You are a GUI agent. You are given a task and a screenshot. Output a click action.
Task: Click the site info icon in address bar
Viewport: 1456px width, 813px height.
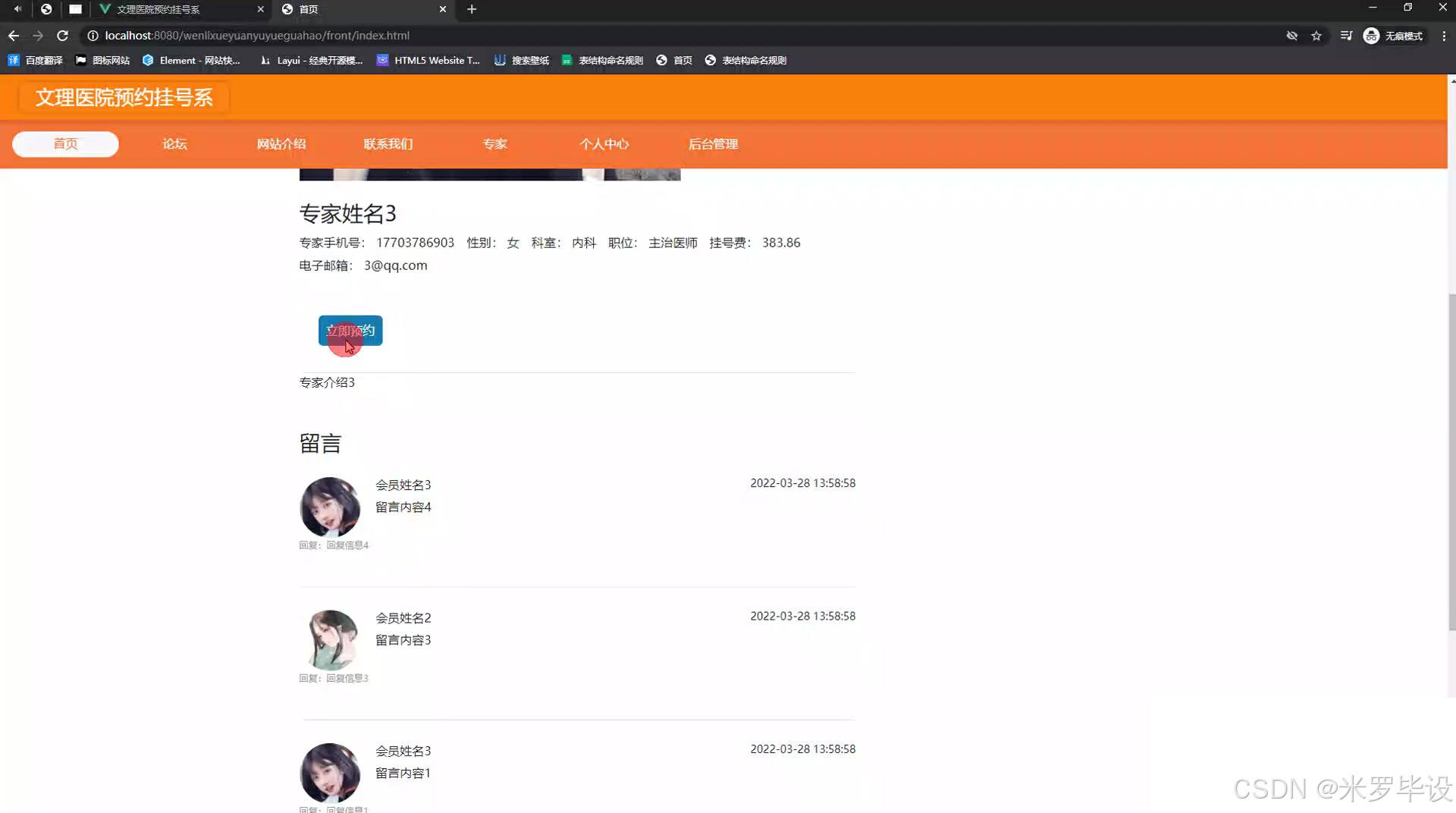[93, 36]
